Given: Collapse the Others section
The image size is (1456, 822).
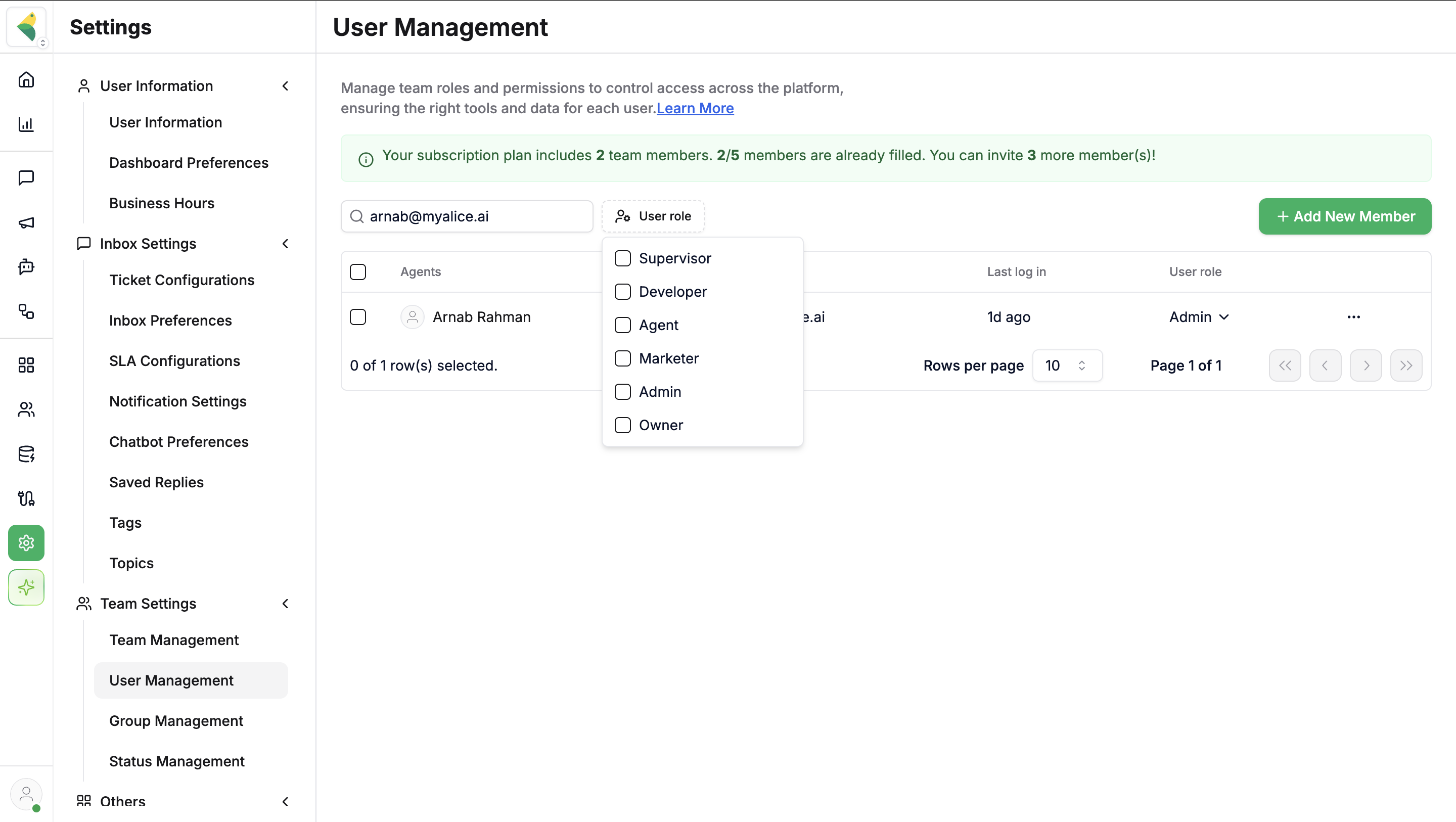Looking at the screenshot, I should tap(286, 802).
